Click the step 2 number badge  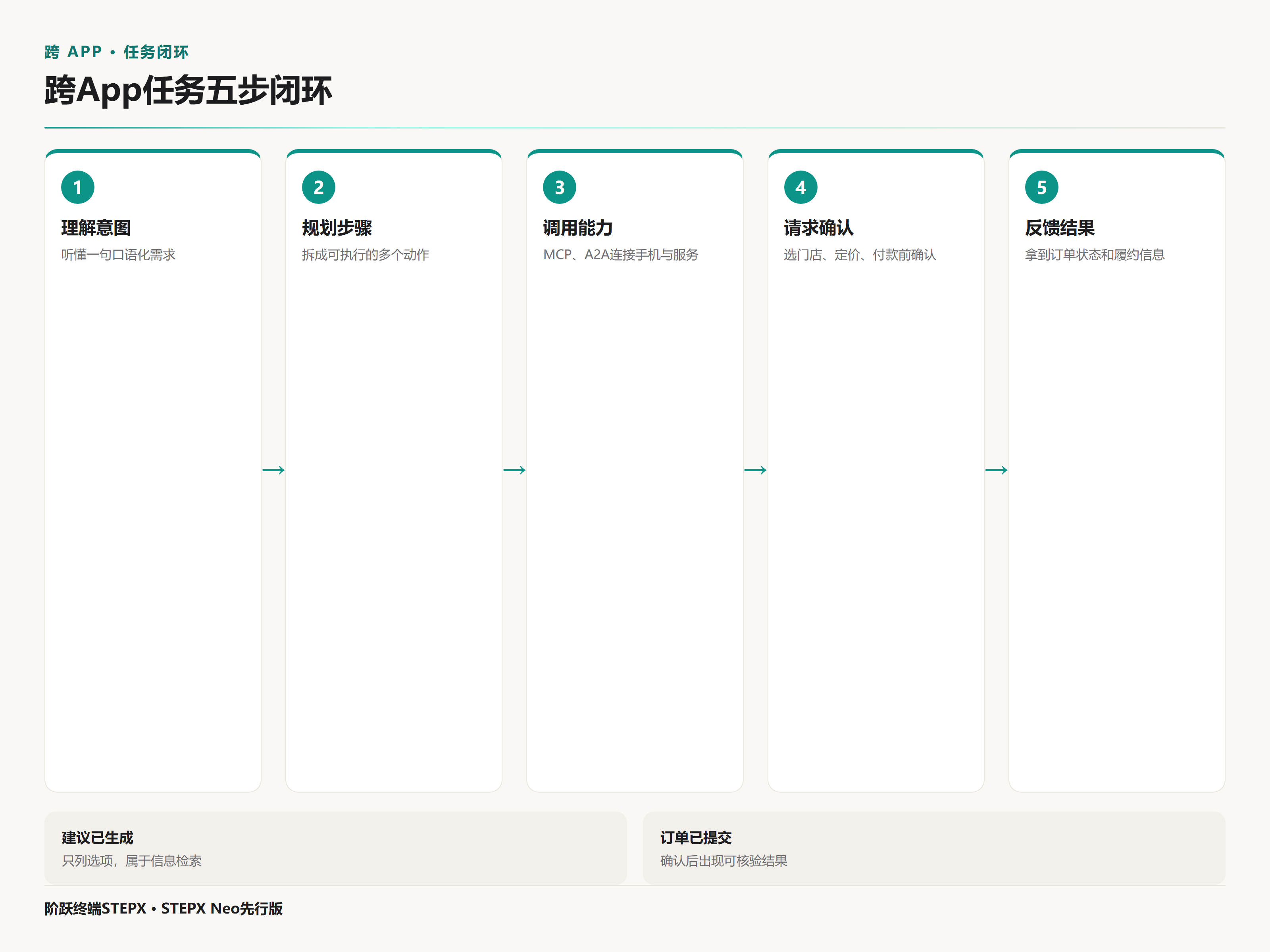pos(319,187)
